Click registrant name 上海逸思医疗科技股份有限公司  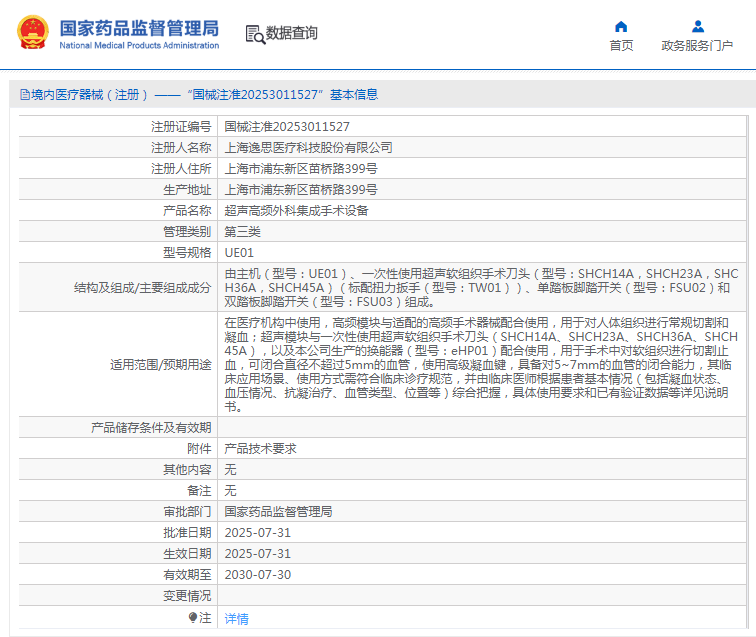[x=308, y=148]
